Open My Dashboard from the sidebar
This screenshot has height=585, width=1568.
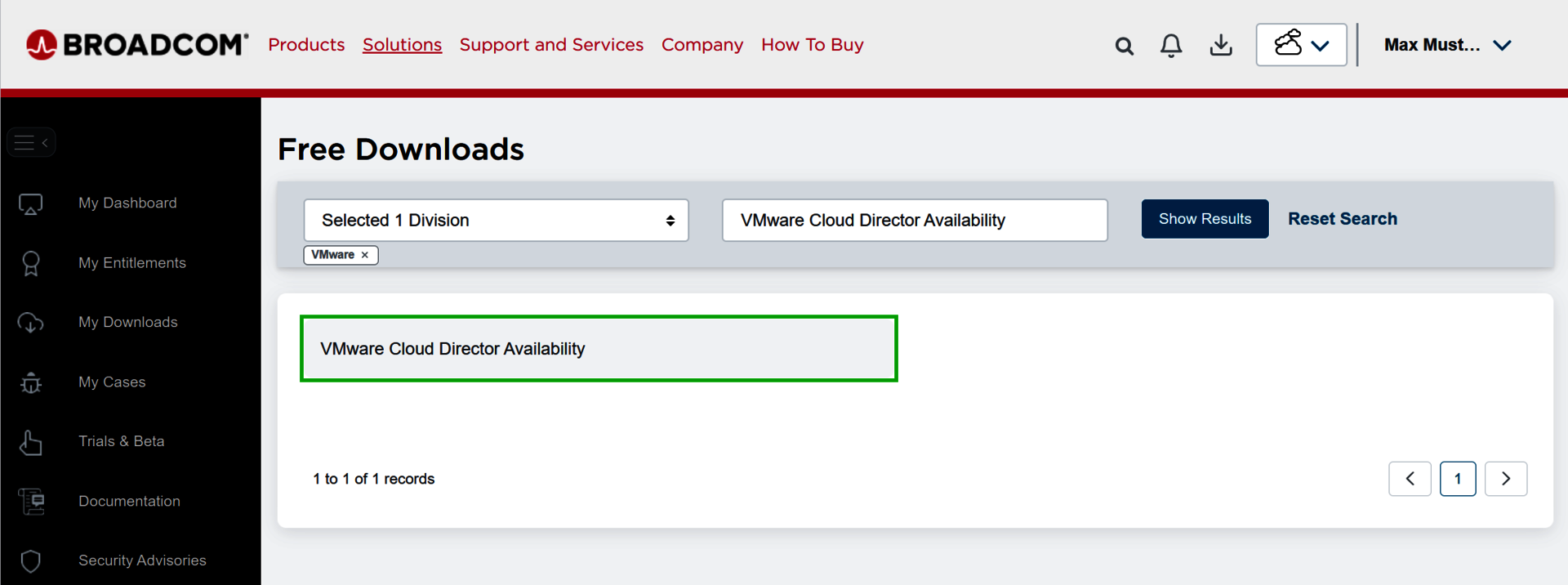[x=127, y=203]
